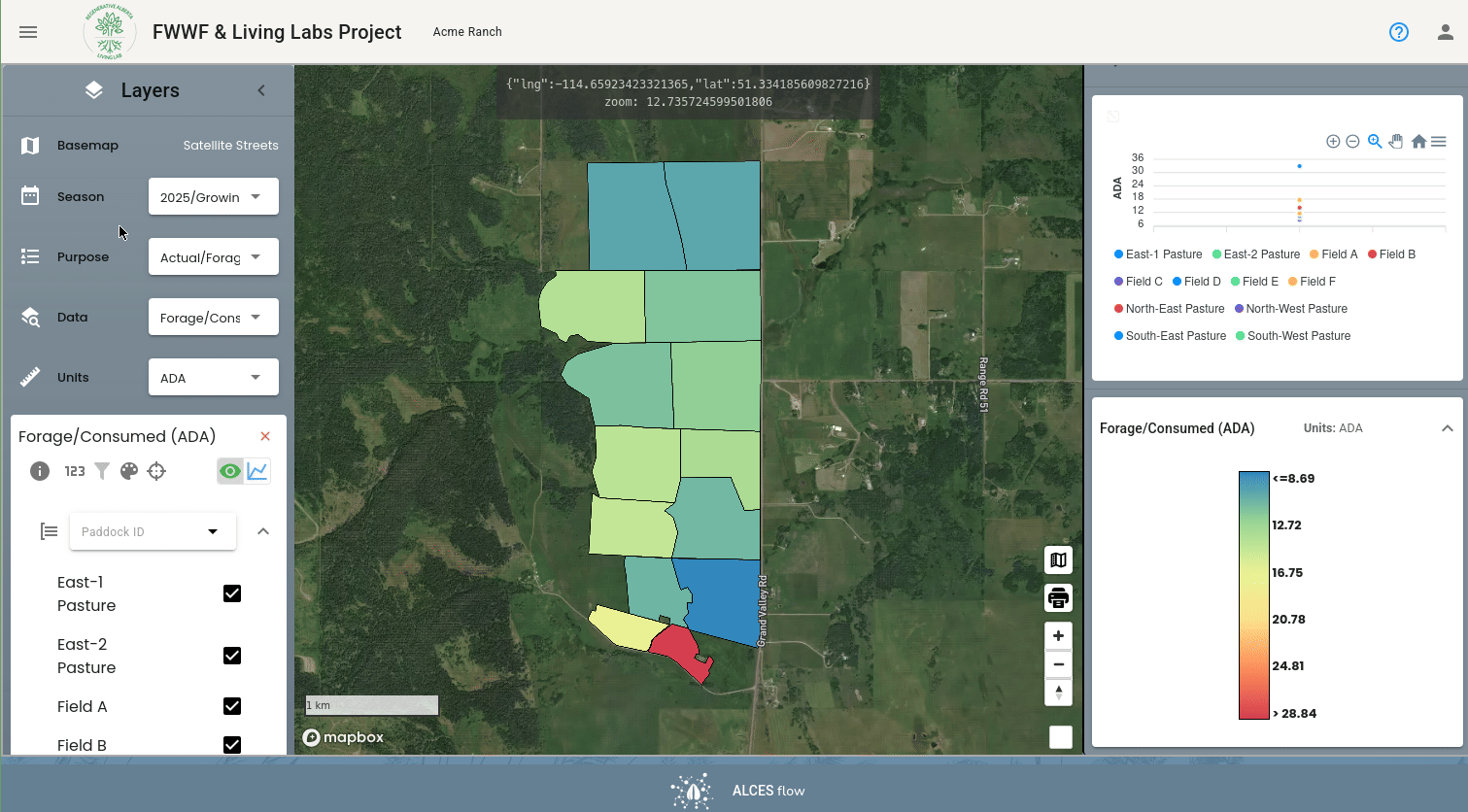Open the color palette settings icon
Screen dimensions: 1468x812
point(129,471)
